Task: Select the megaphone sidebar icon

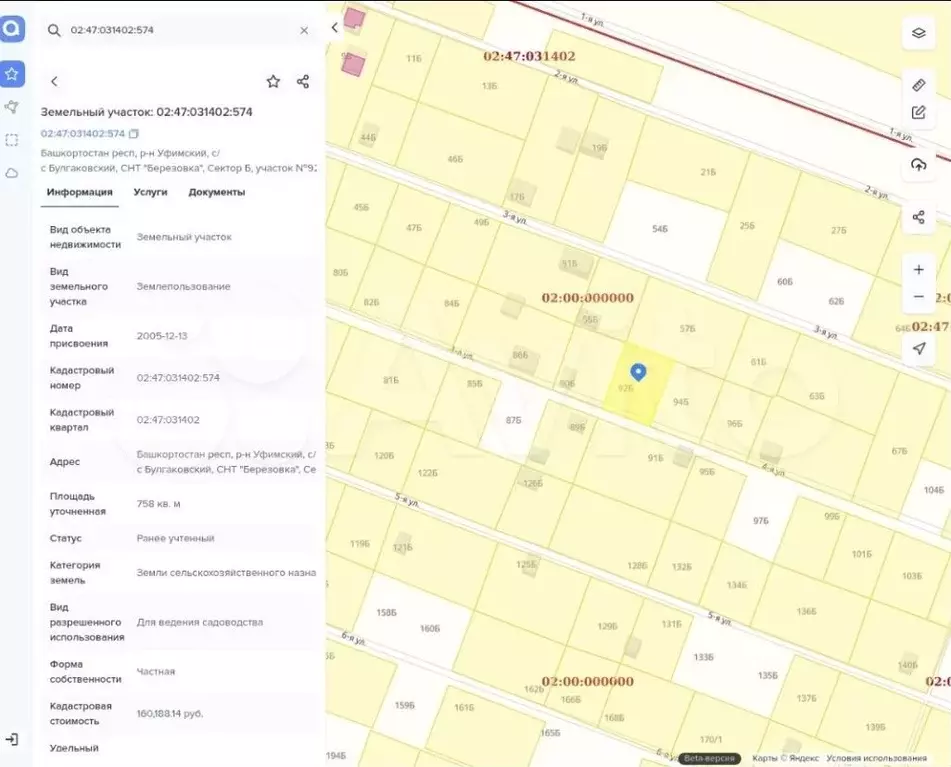Action: (x=12, y=107)
